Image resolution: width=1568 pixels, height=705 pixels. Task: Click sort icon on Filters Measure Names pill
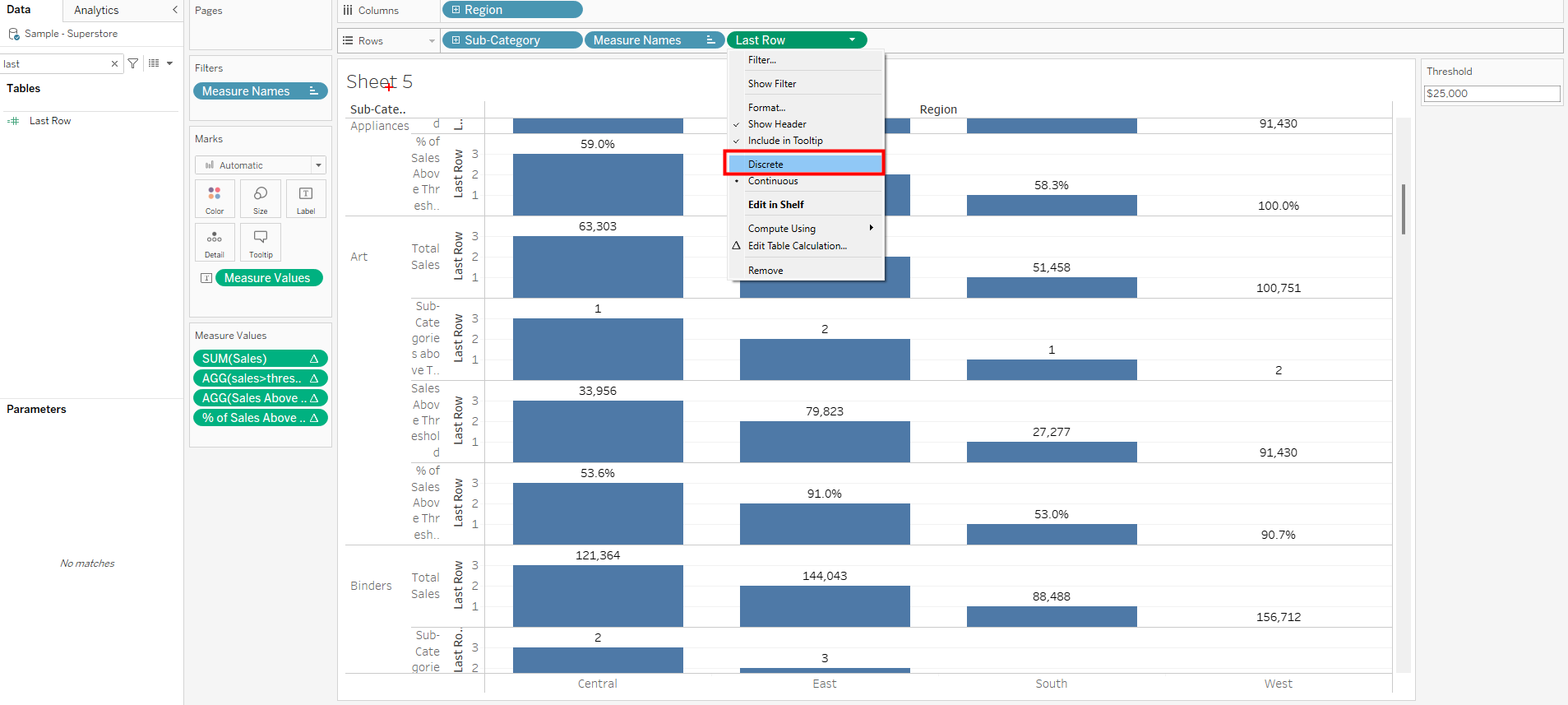tap(314, 91)
